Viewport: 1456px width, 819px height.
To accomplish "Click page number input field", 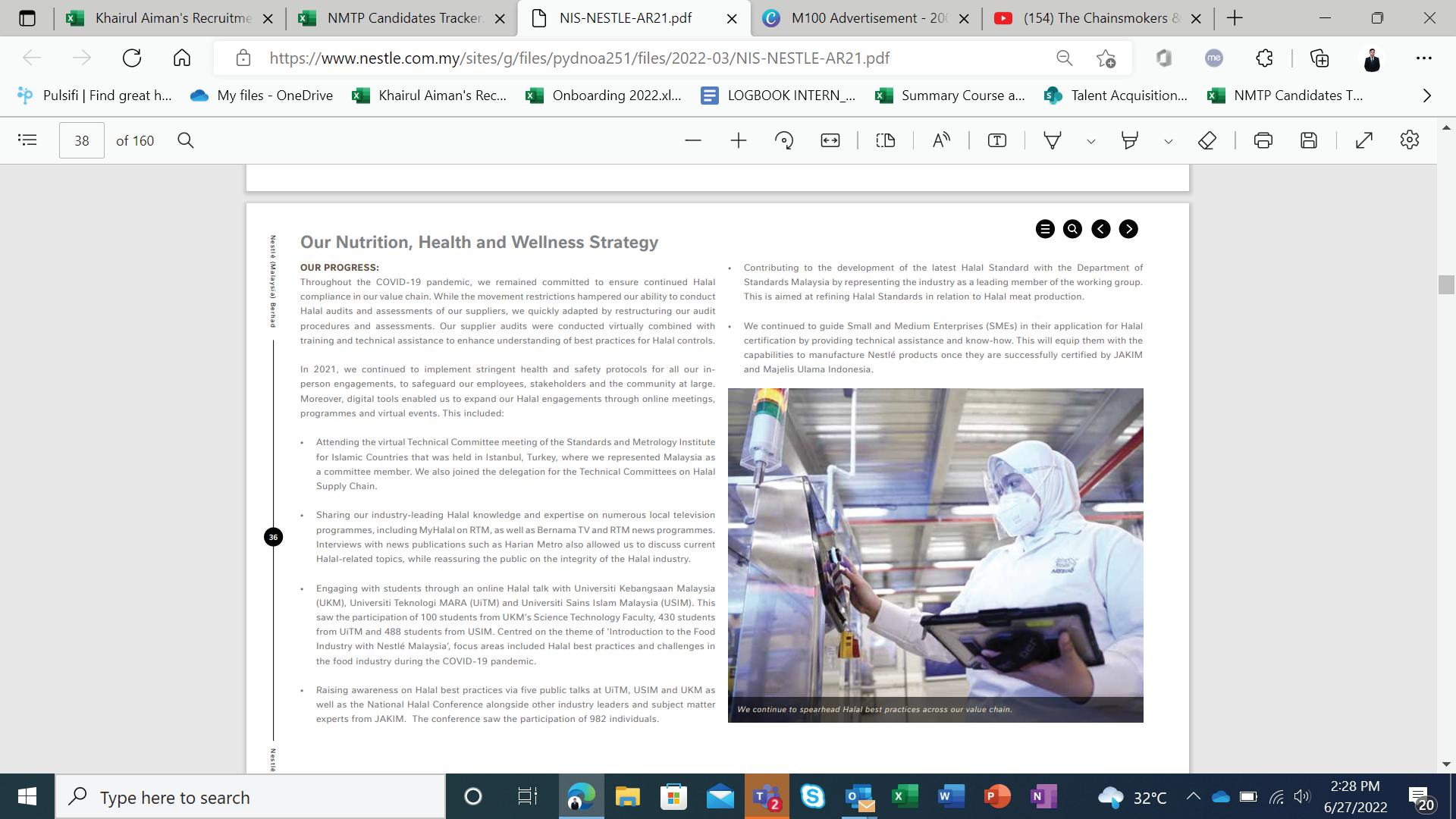I will [82, 140].
